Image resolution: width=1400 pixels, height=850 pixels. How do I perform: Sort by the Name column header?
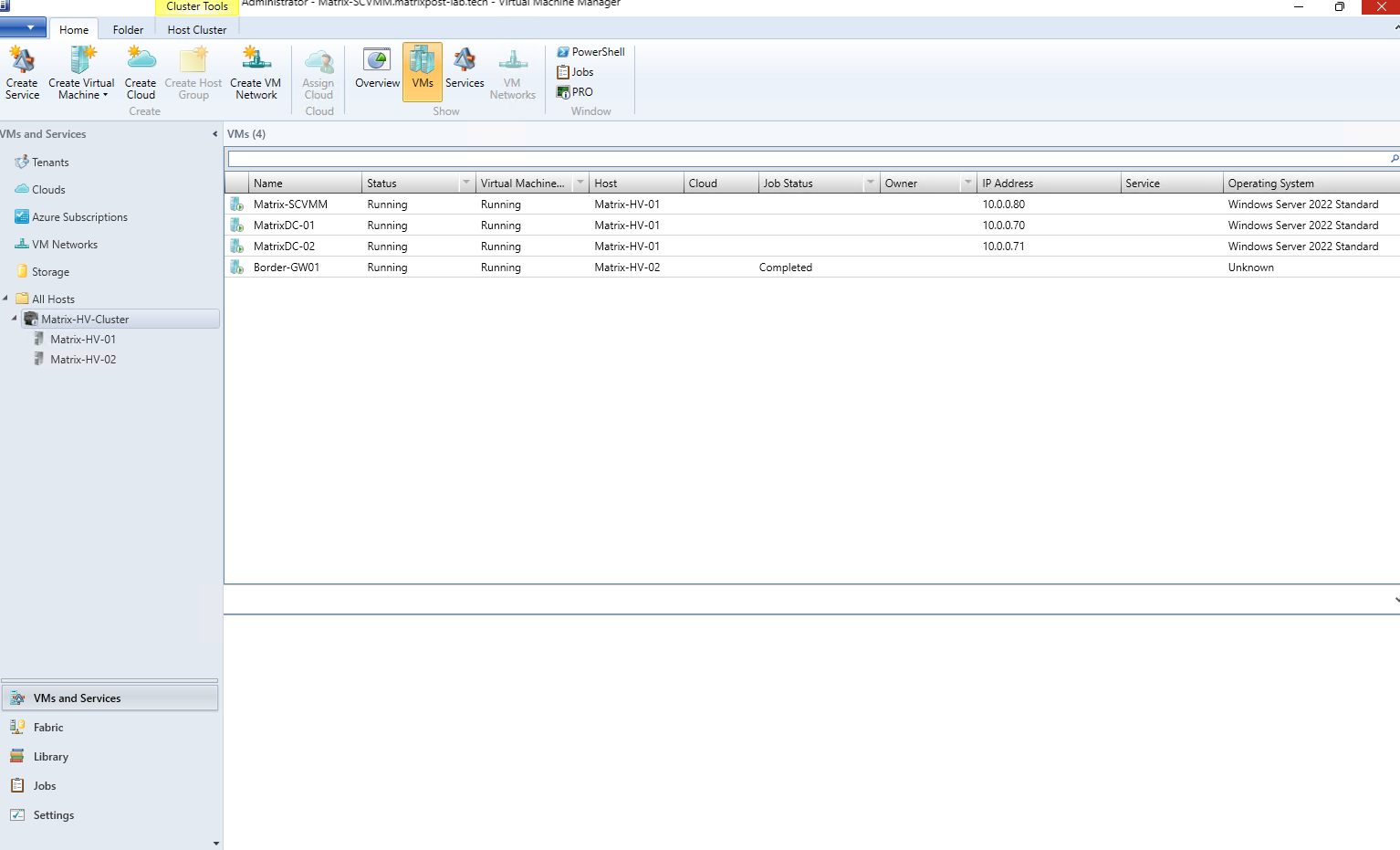pyautogui.click(x=305, y=184)
